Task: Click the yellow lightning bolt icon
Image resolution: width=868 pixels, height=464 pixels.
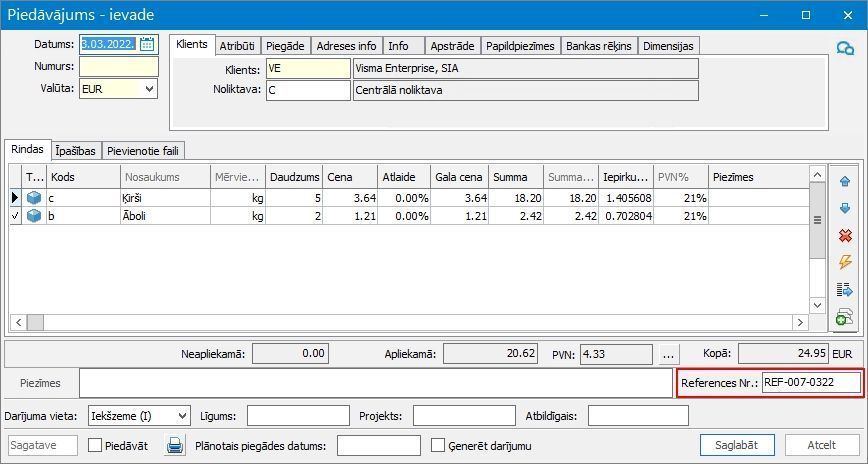Action: pos(845,262)
